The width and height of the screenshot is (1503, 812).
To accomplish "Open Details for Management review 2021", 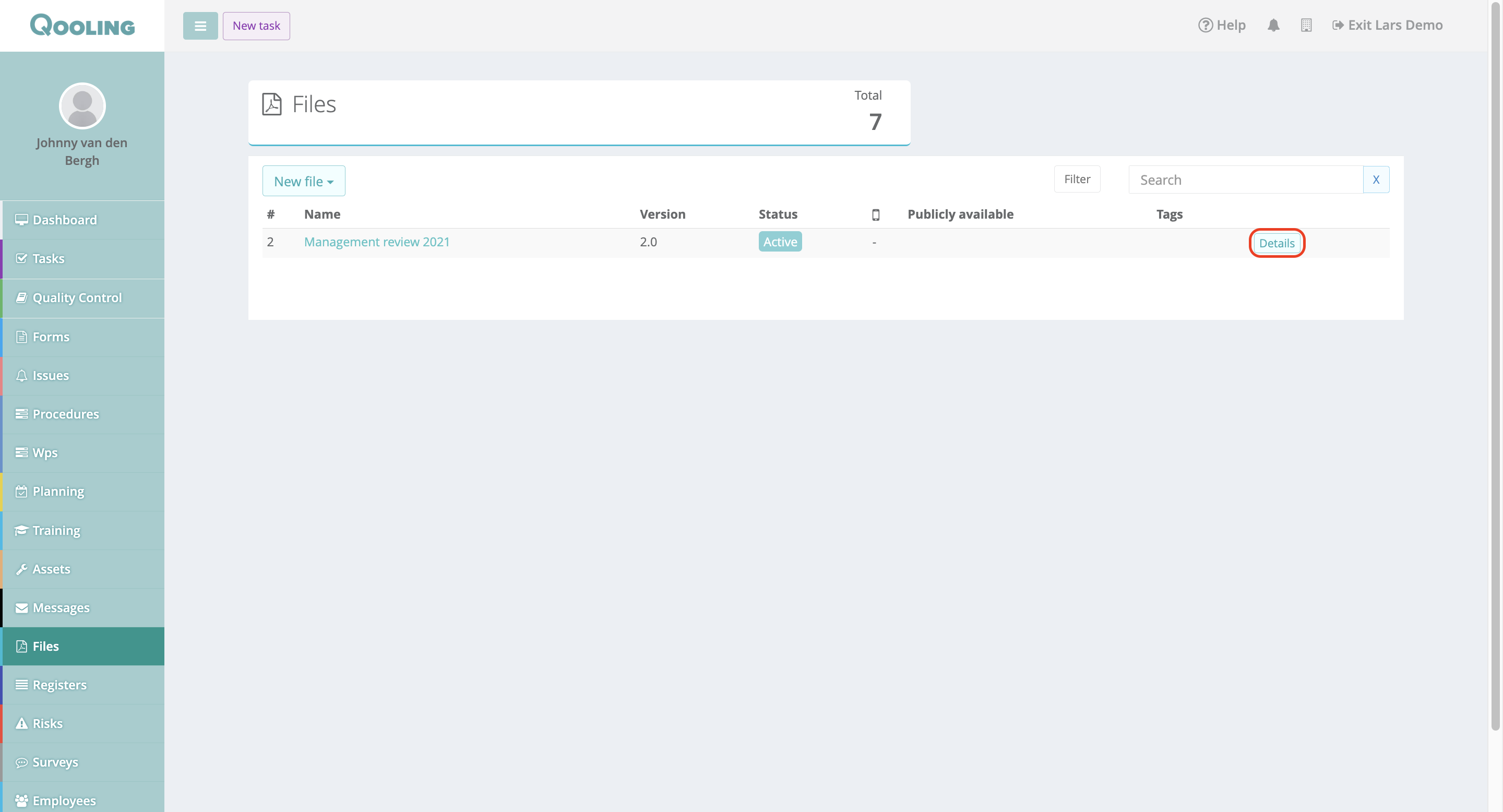I will click(1276, 243).
